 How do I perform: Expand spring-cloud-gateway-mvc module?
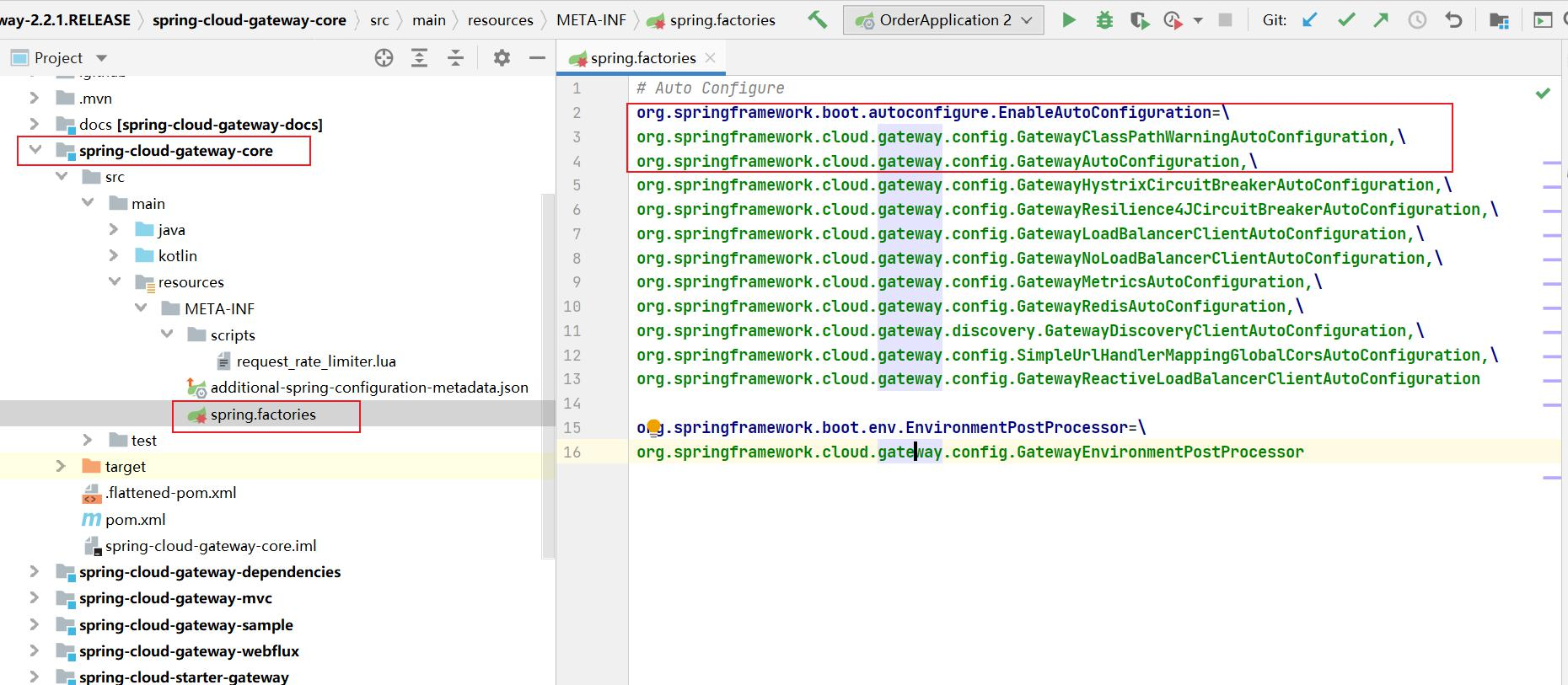pyautogui.click(x=34, y=597)
